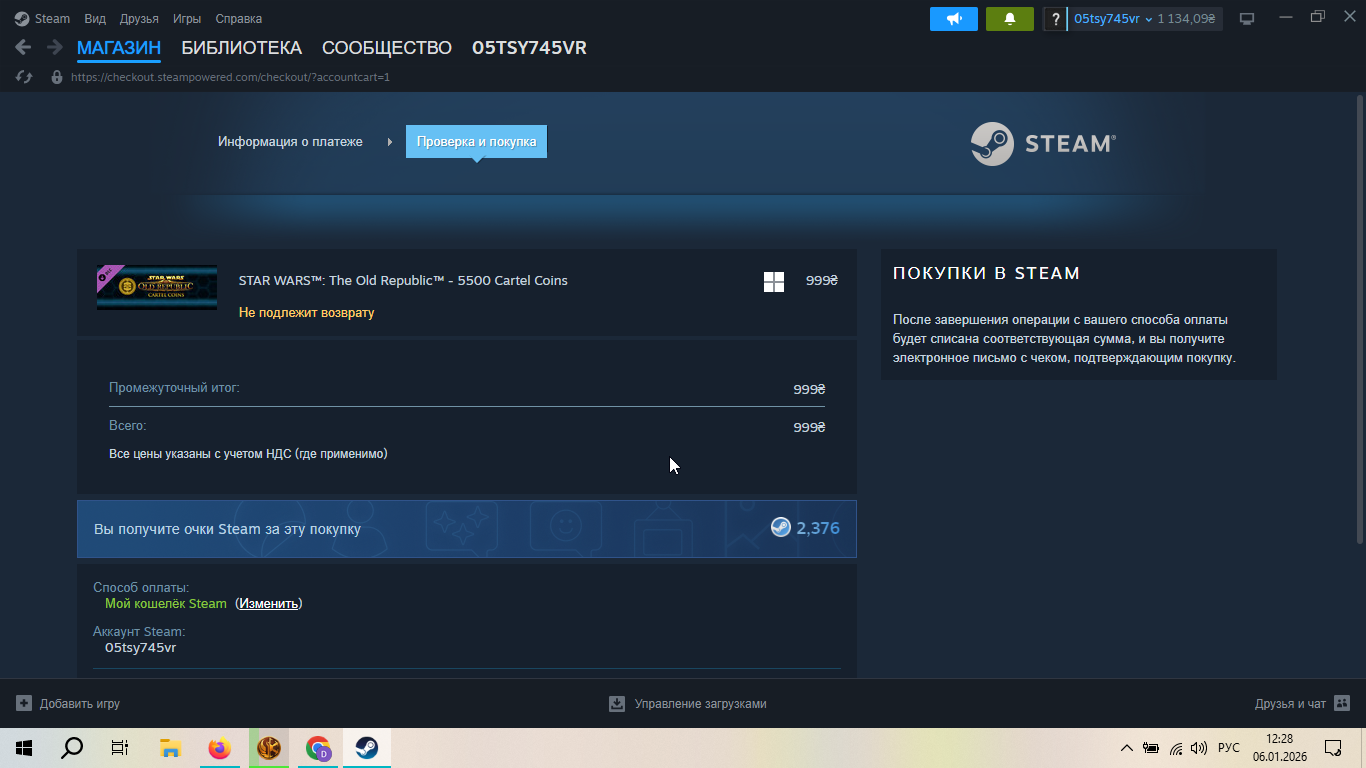Viewport: 1366px width, 768px height.
Task: Open Друзья и чат panel
Action: click(1302, 704)
